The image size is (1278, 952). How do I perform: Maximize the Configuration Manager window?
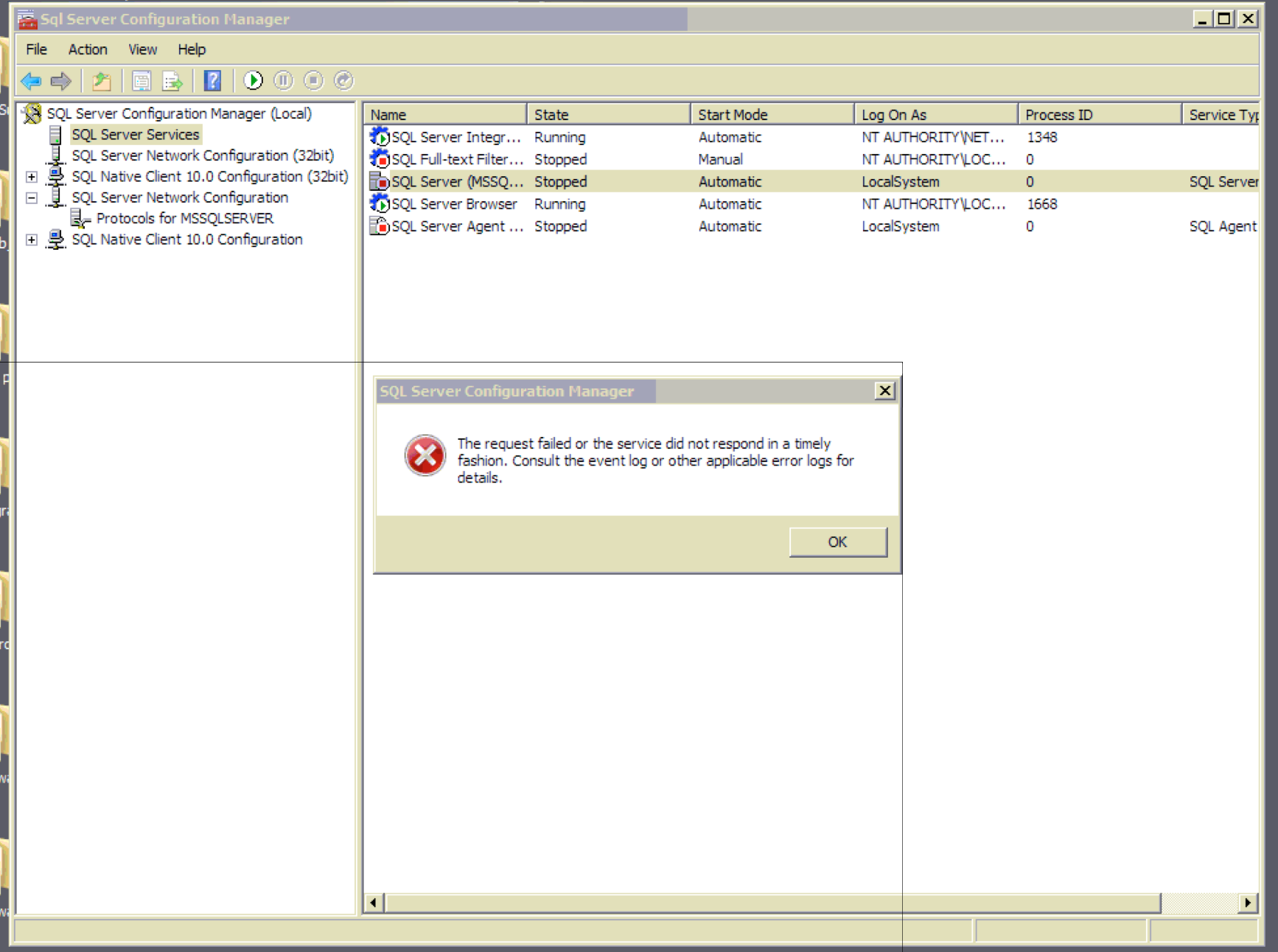click(1225, 19)
